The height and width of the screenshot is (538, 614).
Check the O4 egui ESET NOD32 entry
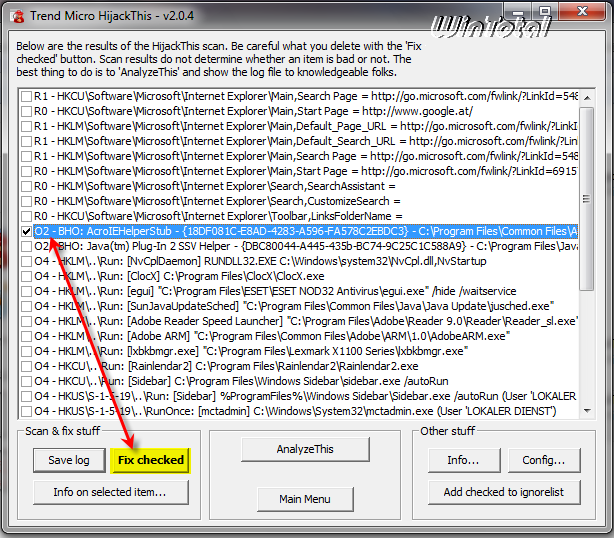point(26,291)
